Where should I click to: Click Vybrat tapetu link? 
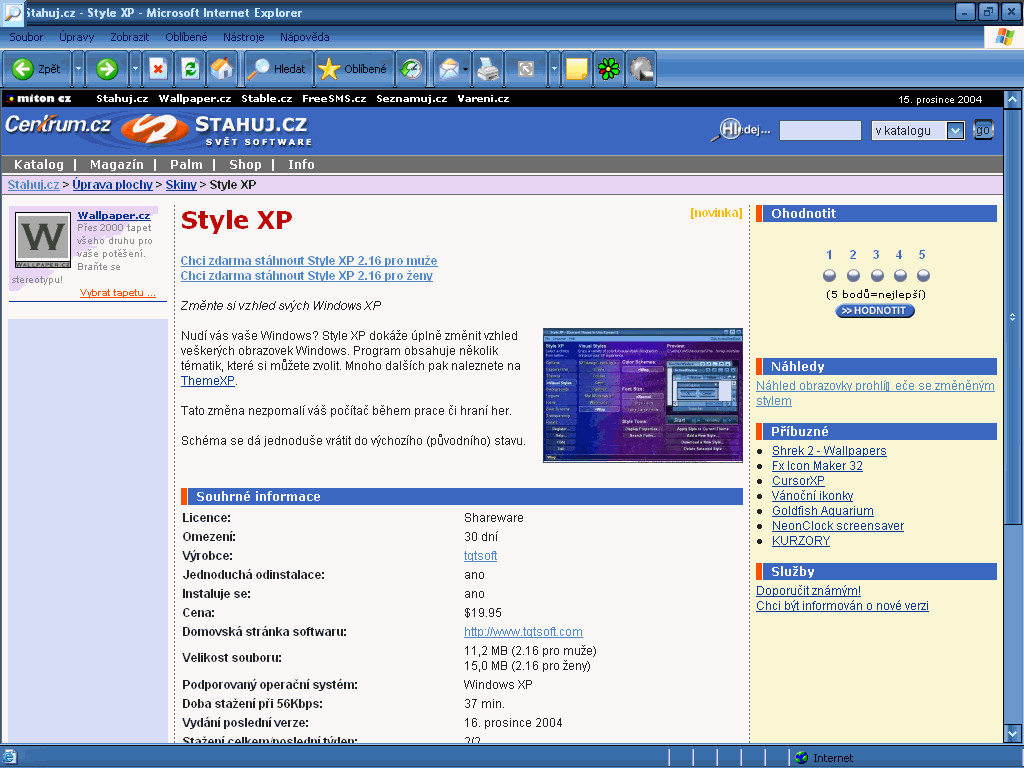[x=118, y=293]
